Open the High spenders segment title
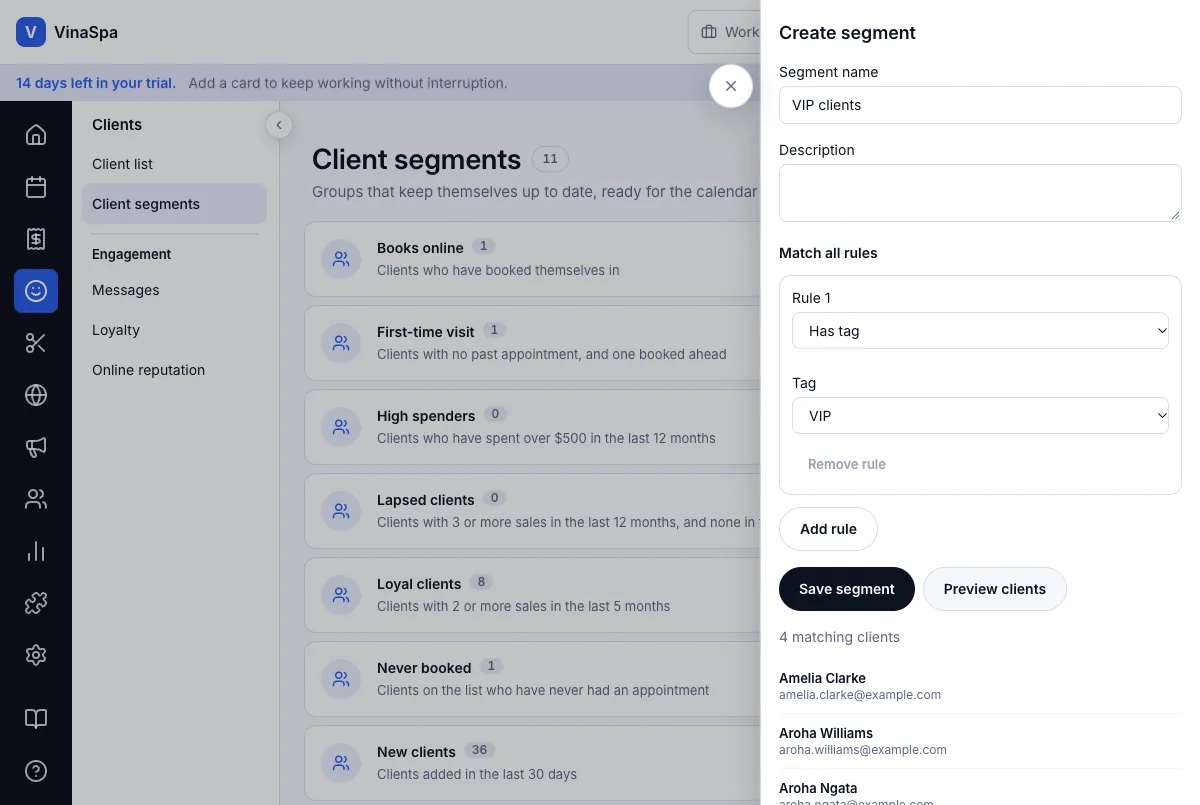 click(x=426, y=416)
